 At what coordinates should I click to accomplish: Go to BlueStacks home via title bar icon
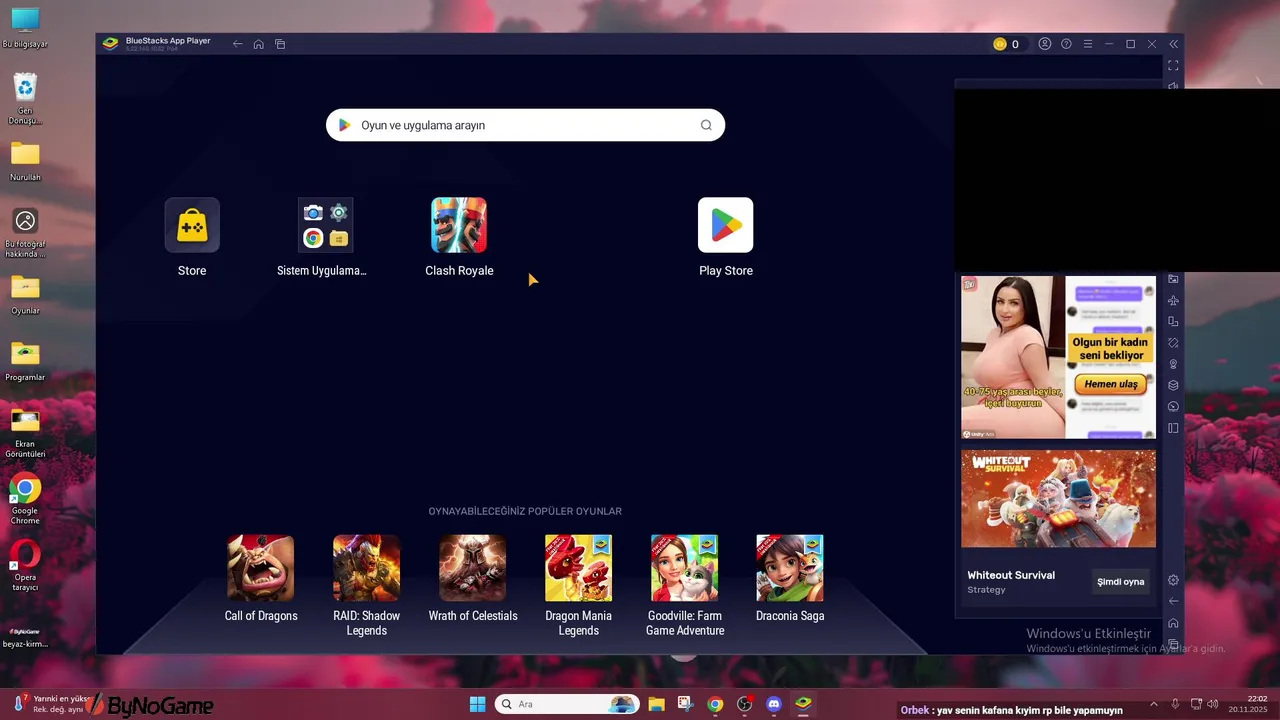click(258, 44)
